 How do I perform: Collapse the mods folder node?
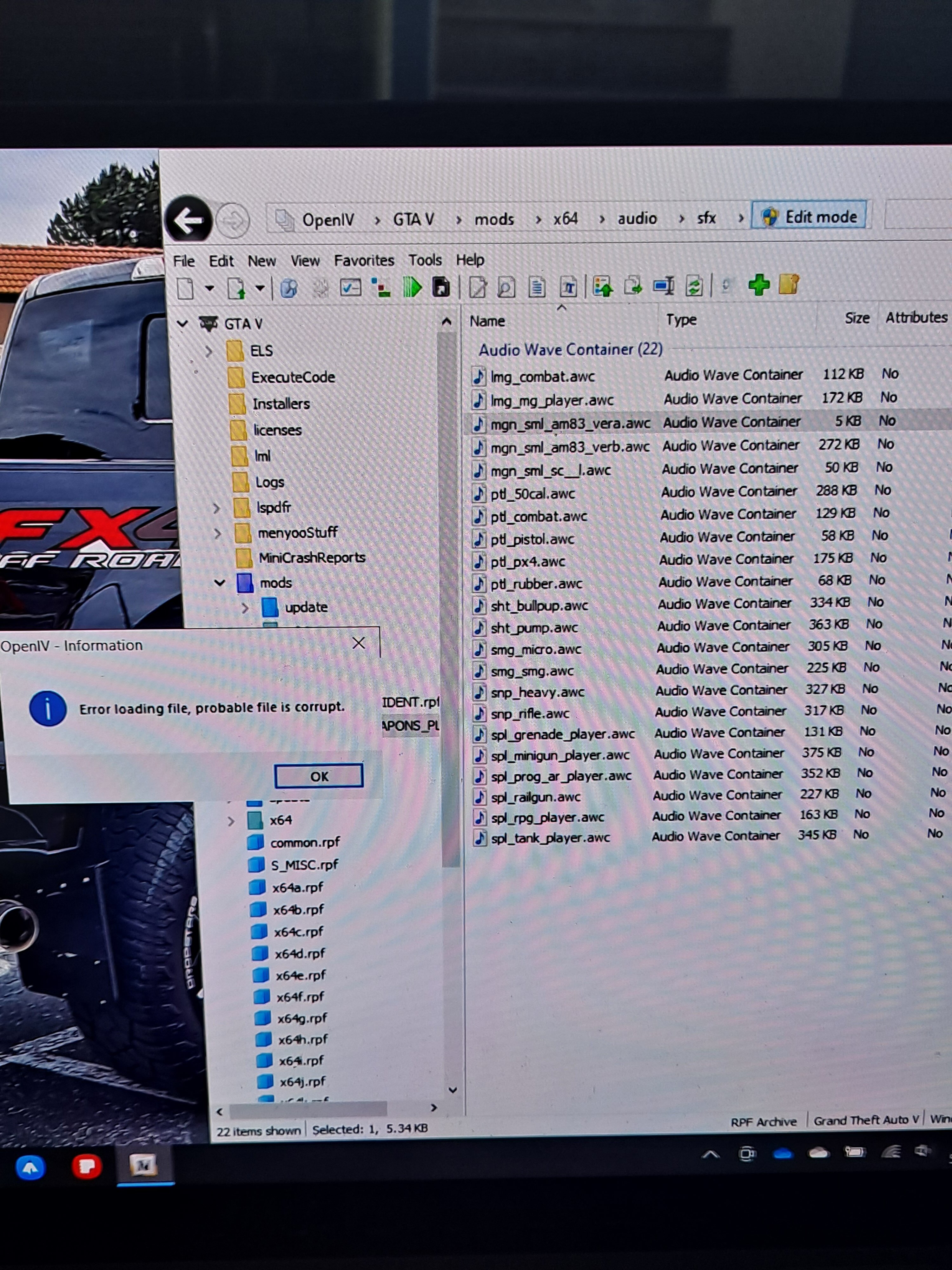[220, 583]
